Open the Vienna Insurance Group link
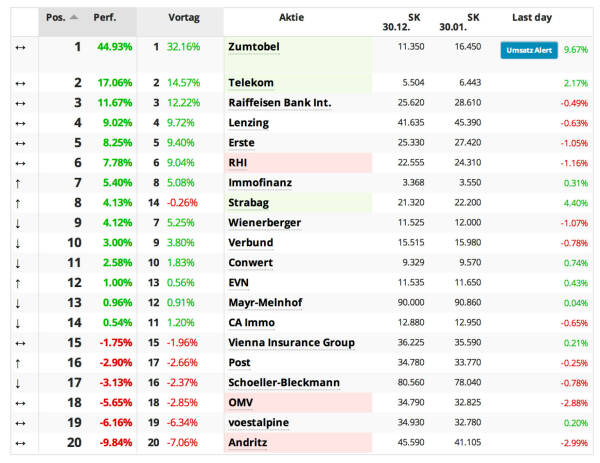Image resolution: width=600 pixels, height=463 pixels. (x=291, y=342)
